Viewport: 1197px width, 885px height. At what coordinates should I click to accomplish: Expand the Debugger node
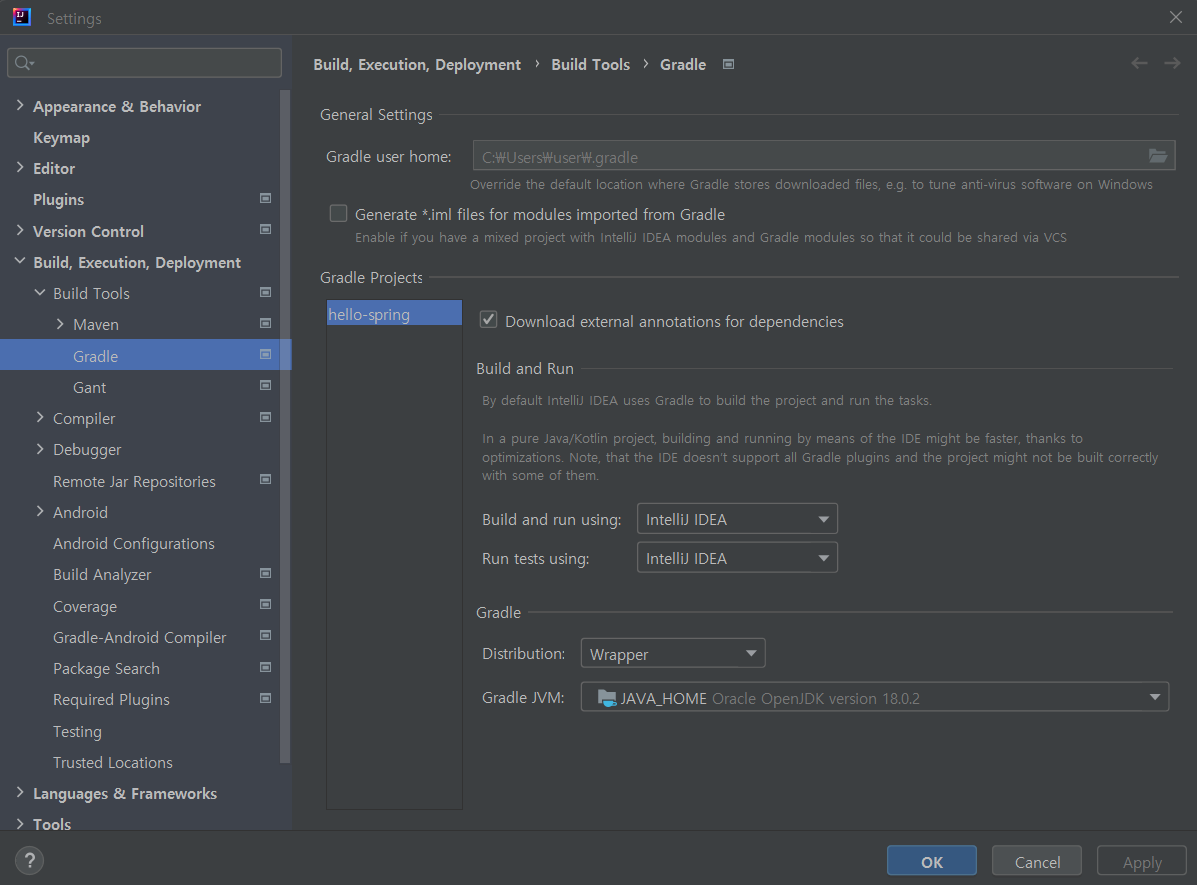(x=40, y=449)
